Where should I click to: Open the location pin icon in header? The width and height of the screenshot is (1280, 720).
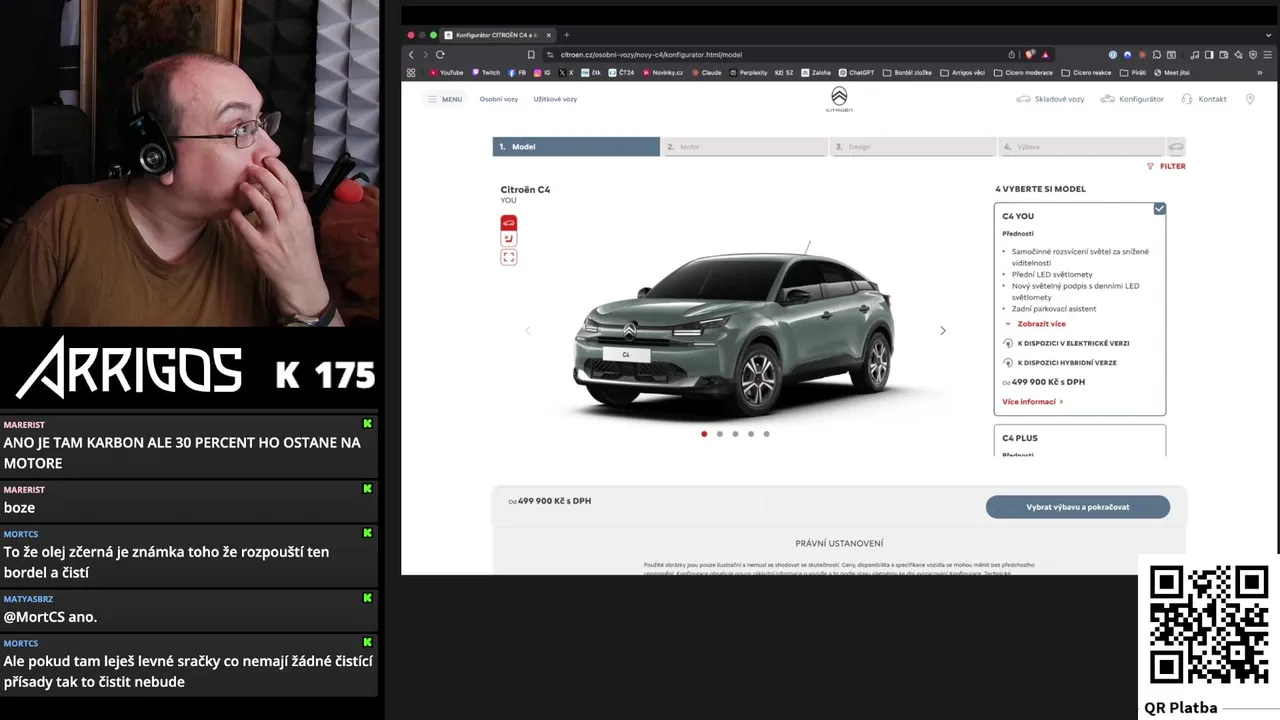point(1250,99)
